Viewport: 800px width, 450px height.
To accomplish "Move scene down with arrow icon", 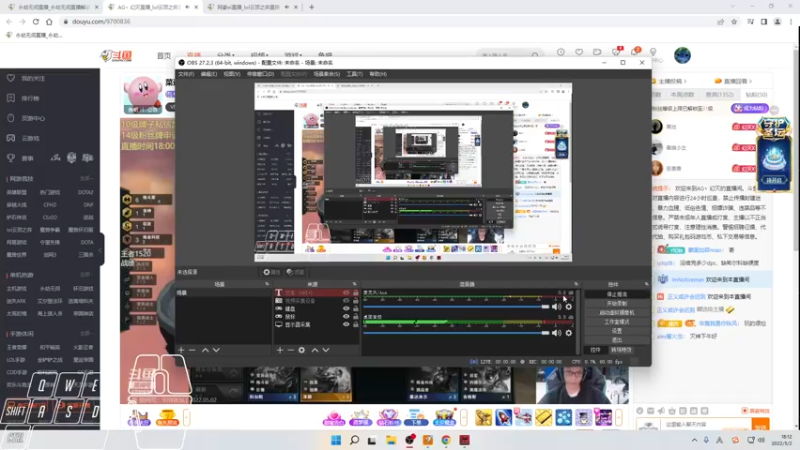I will click(x=216, y=350).
